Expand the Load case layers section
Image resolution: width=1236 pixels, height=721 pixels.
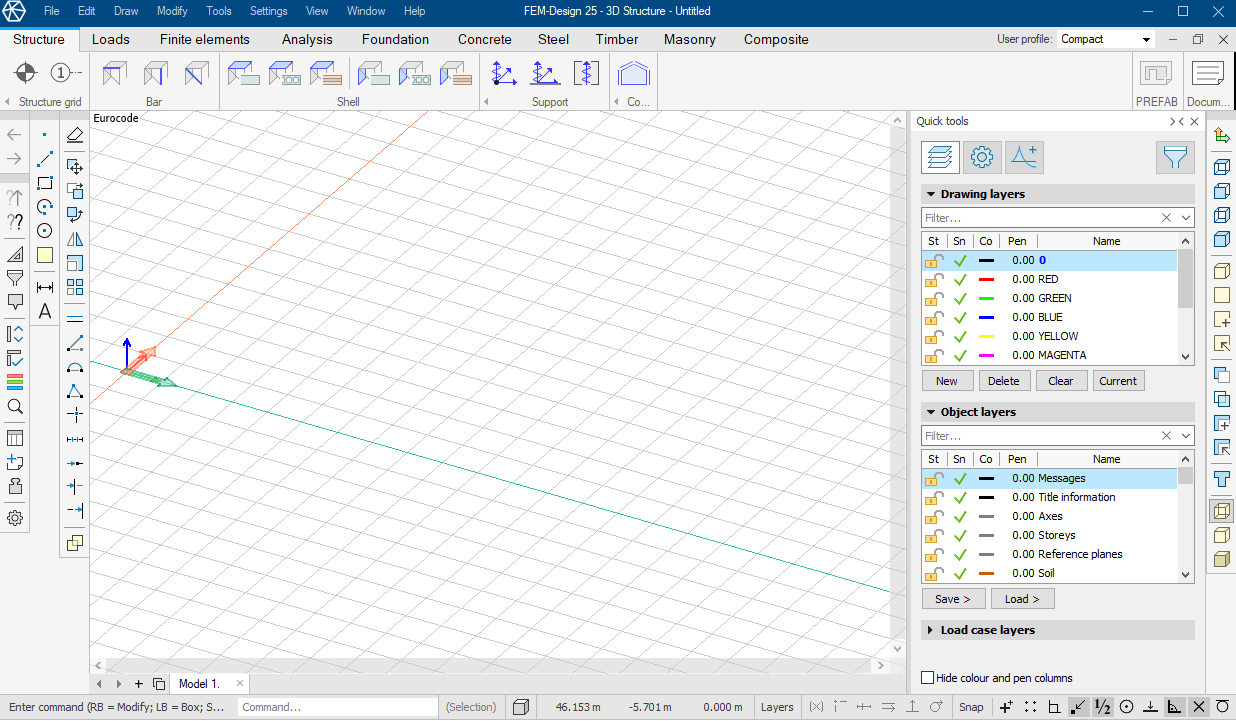(x=931, y=630)
